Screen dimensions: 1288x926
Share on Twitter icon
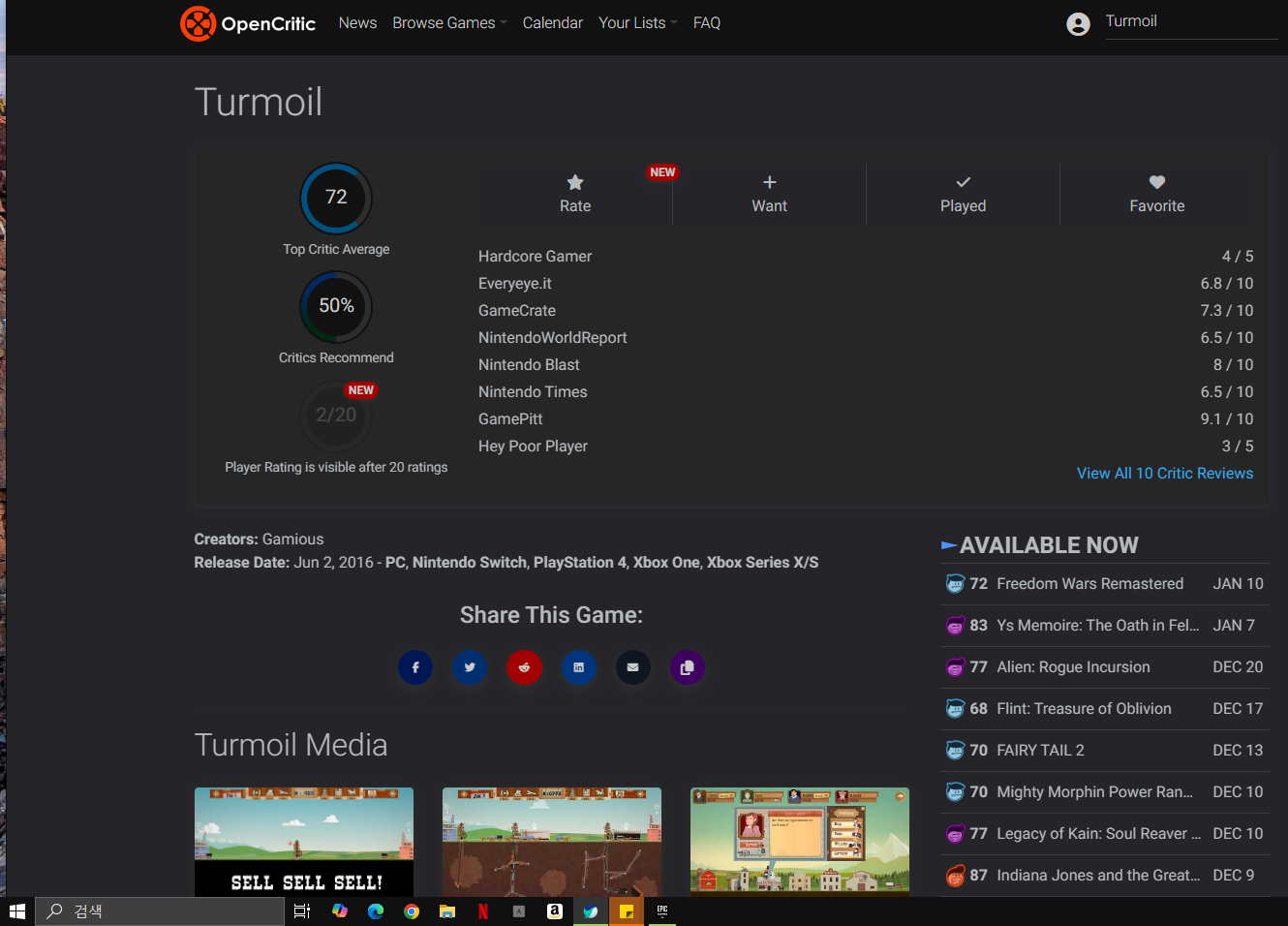pos(470,667)
